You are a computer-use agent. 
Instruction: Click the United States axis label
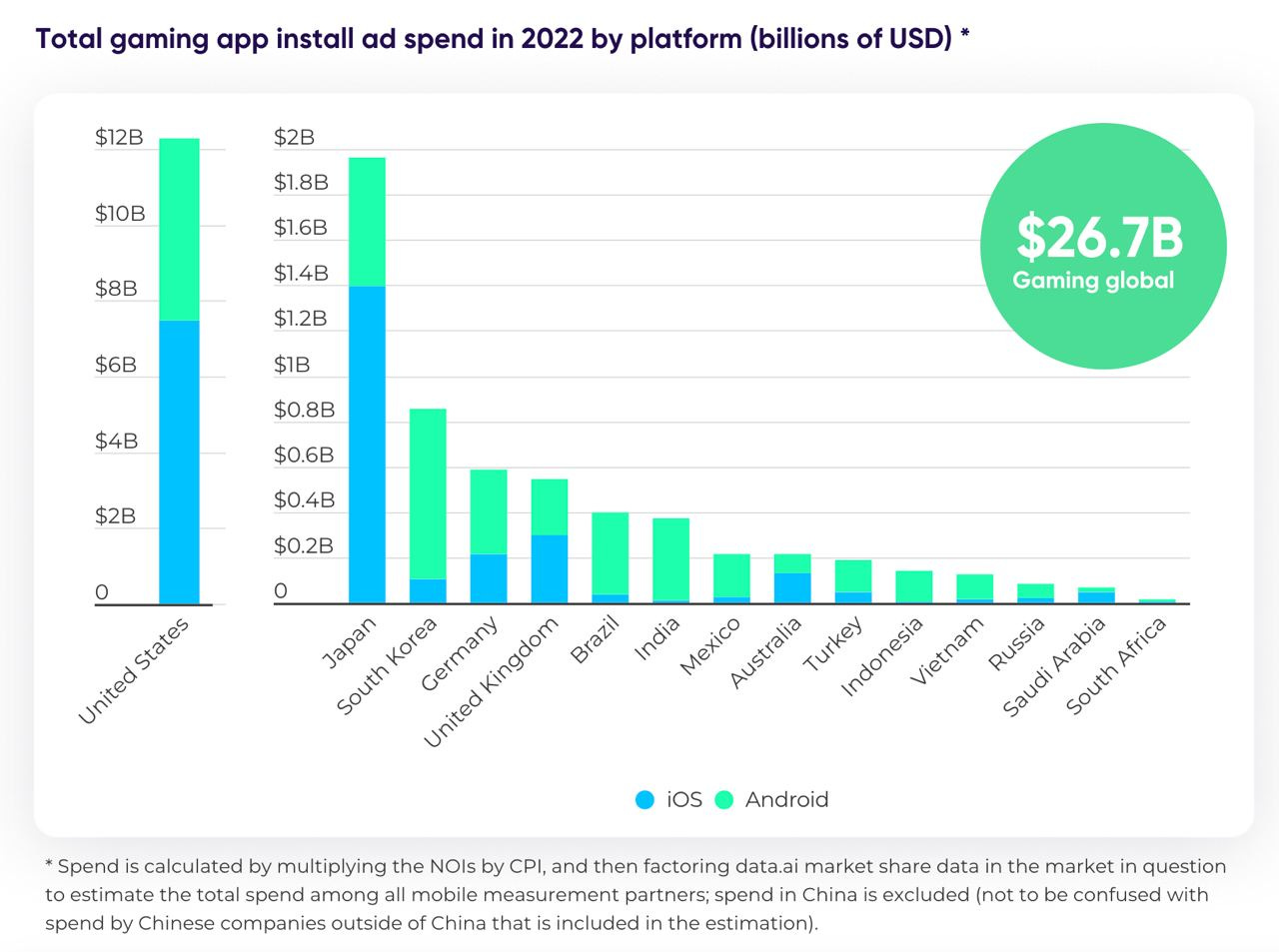click(x=133, y=670)
